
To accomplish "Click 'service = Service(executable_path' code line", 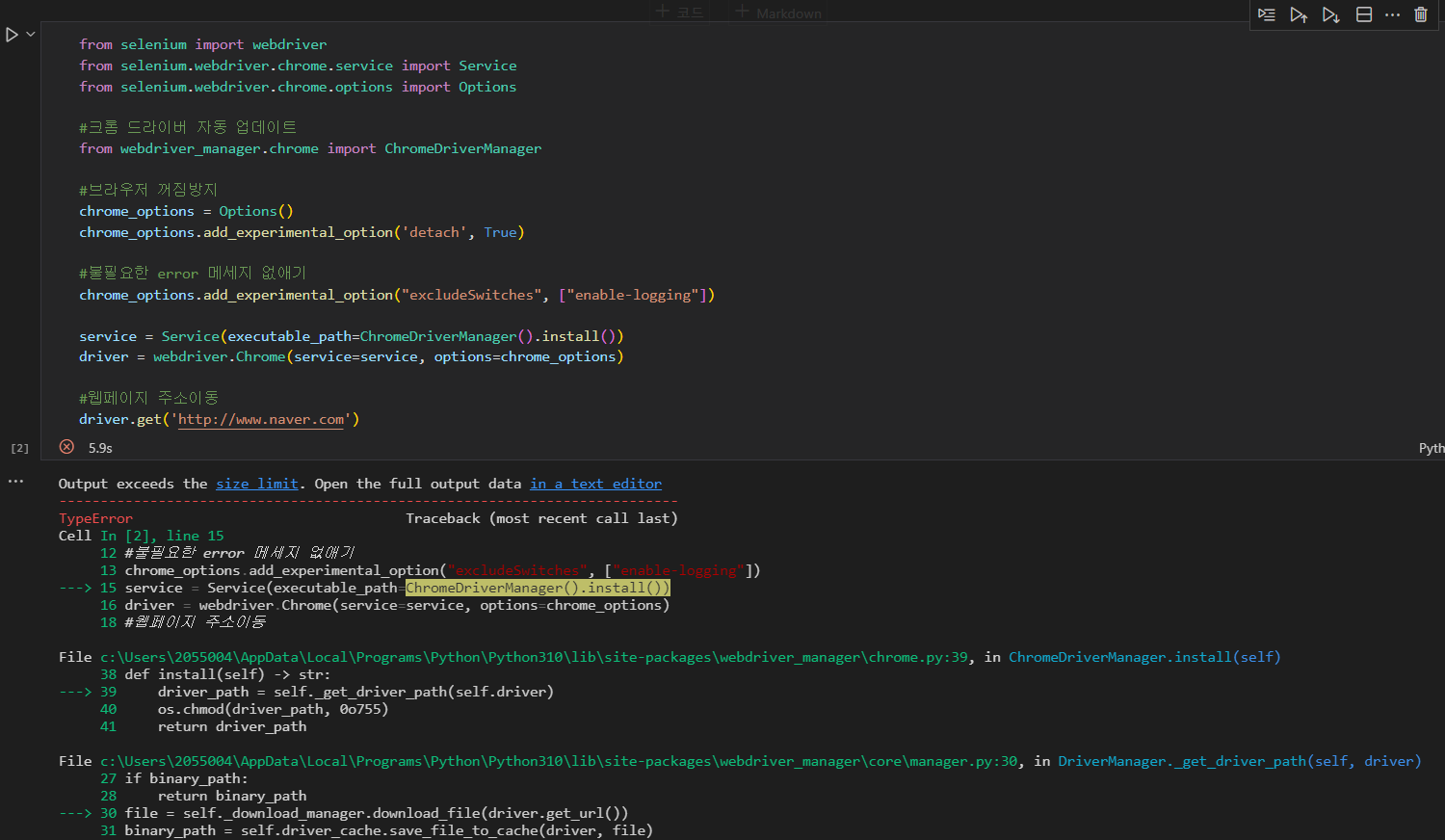I will 352,336.
